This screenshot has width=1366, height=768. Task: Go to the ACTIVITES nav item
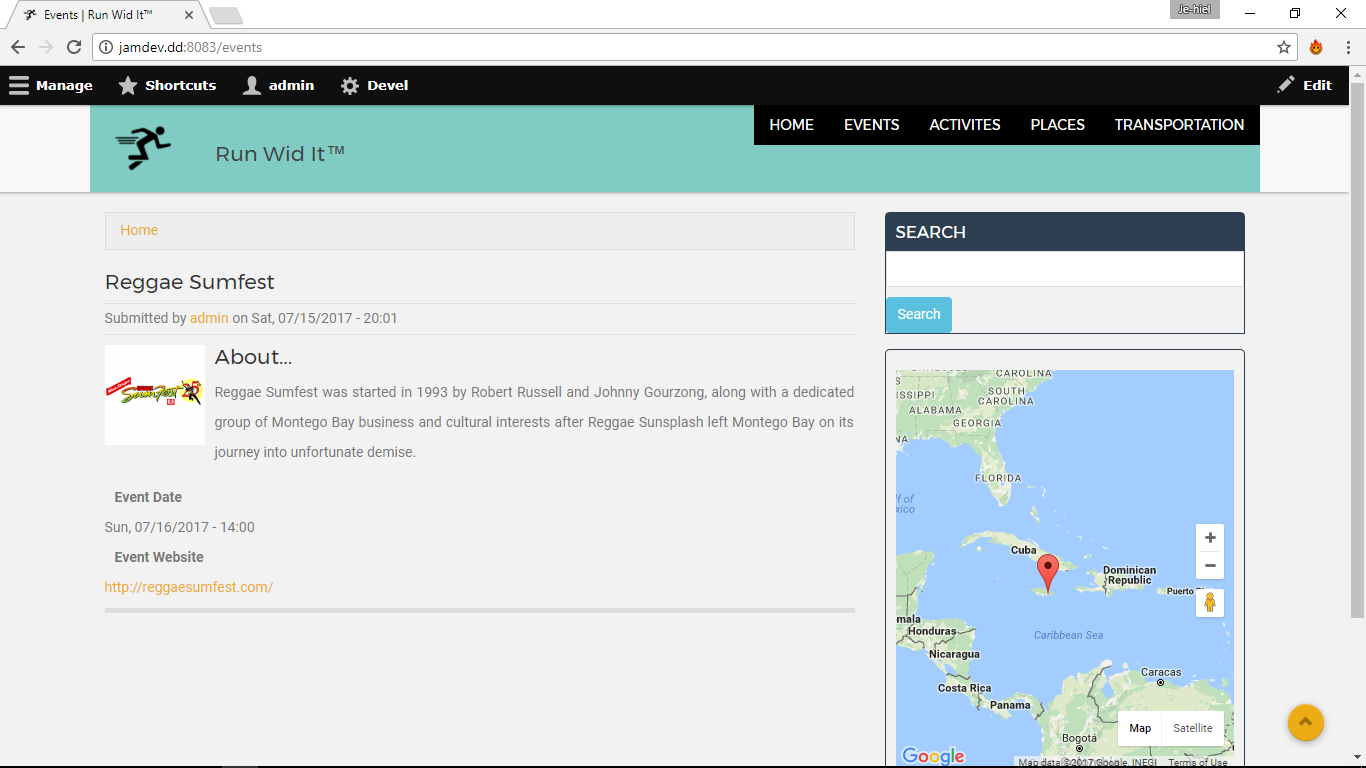coord(965,125)
